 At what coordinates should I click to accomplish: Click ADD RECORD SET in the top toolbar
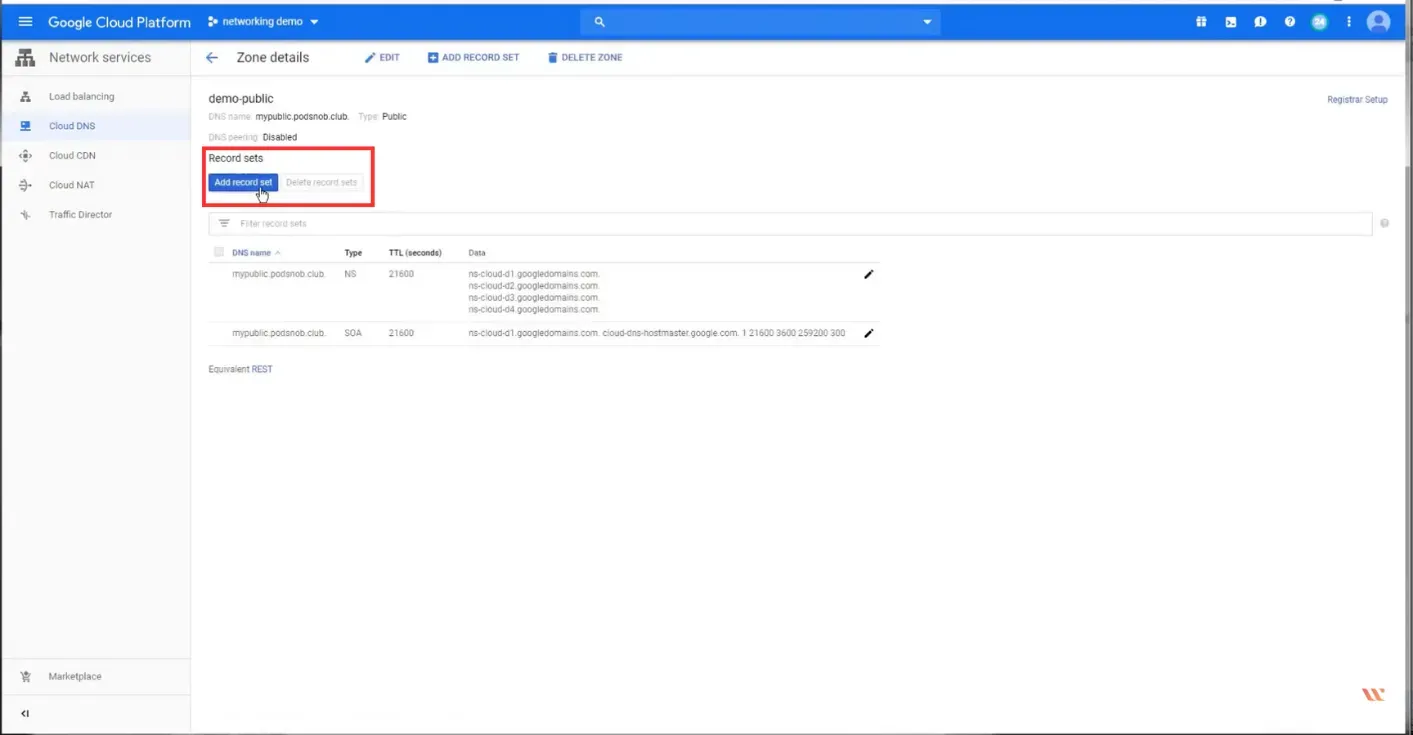tap(474, 58)
